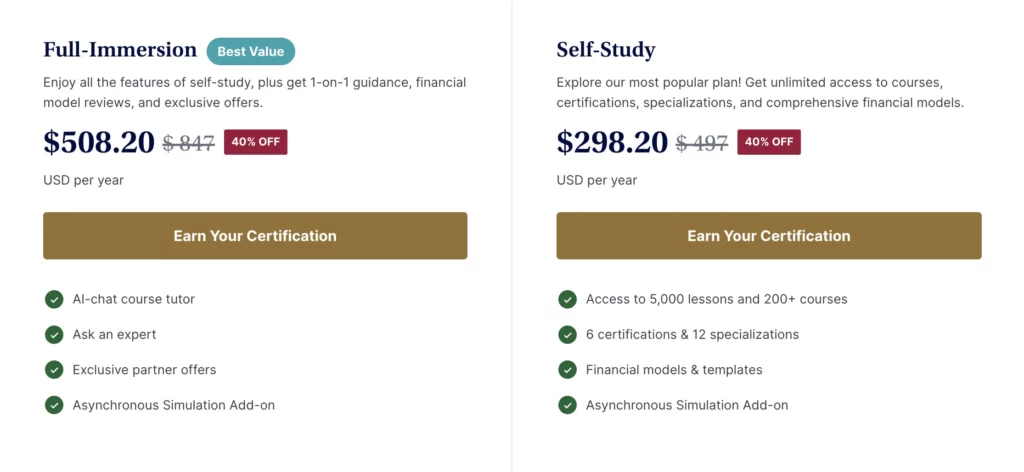Click the 40% OFF tag next to $508.20

pyautogui.click(x=255, y=142)
